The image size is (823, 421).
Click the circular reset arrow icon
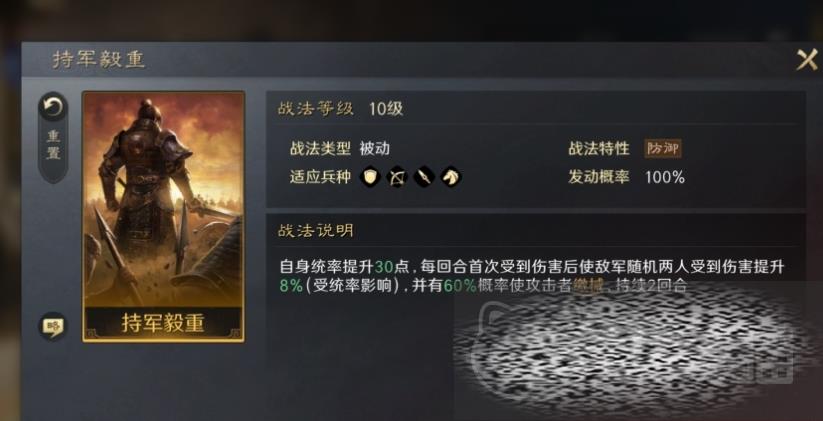point(53,108)
